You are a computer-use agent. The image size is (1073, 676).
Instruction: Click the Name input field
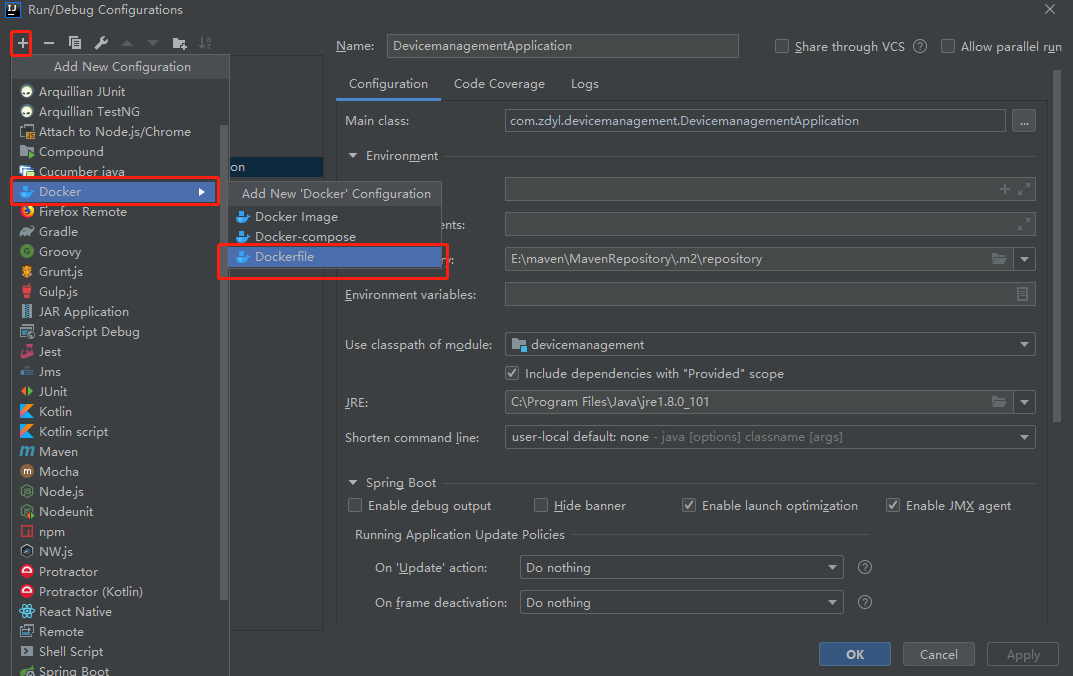(x=563, y=46)
